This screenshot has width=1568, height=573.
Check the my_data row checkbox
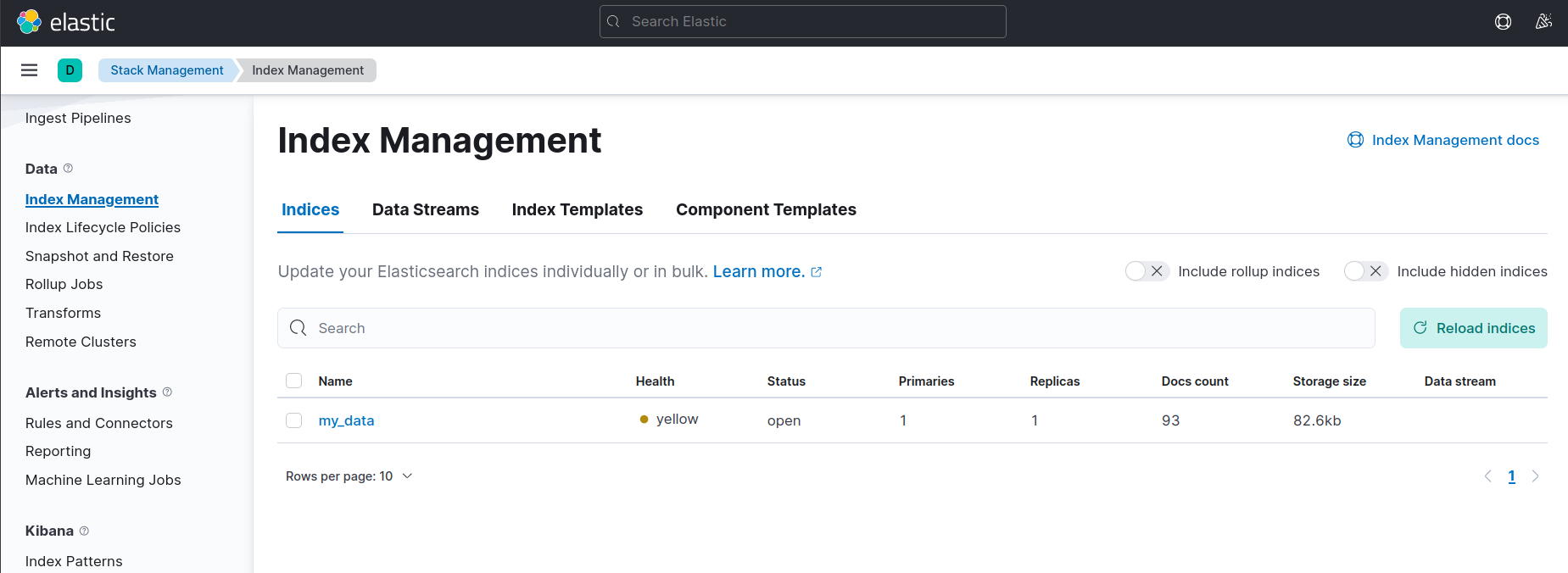click(294, 420)
